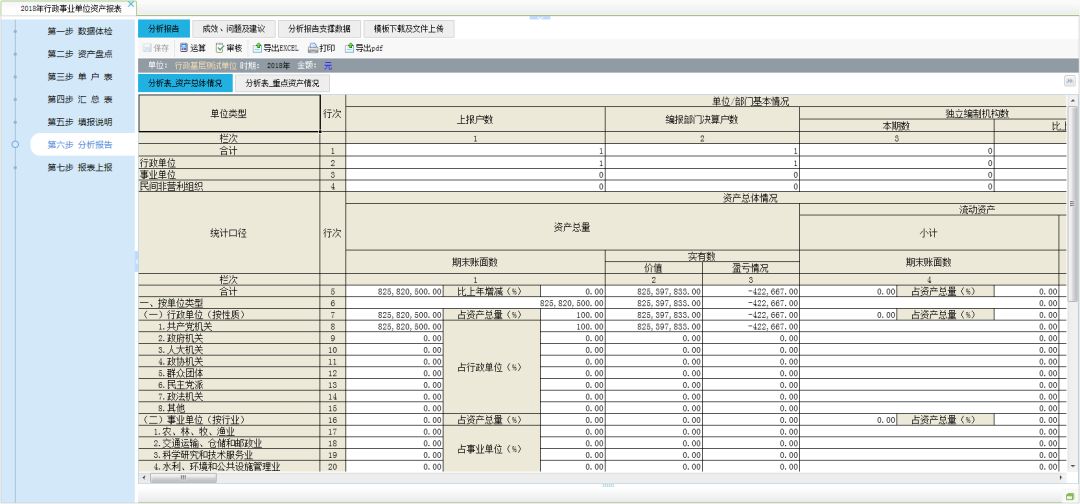Click the 审核 audit toolbar icon
1080x504 pixels.
point(229,47)
